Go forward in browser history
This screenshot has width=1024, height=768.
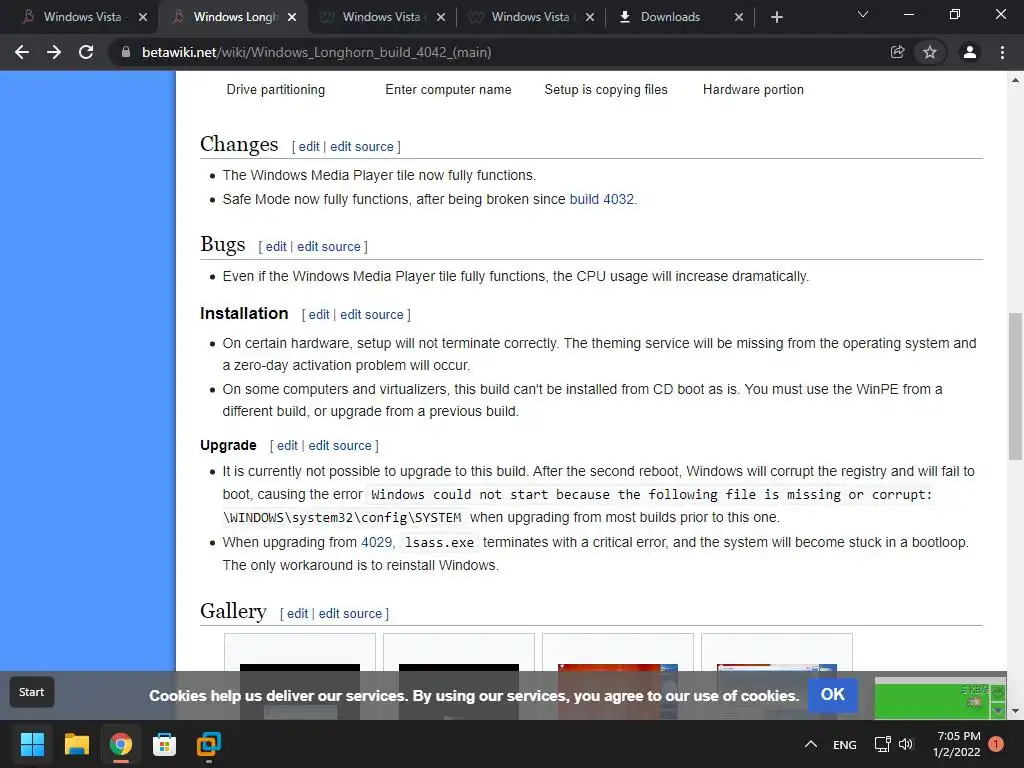[54, 52]
